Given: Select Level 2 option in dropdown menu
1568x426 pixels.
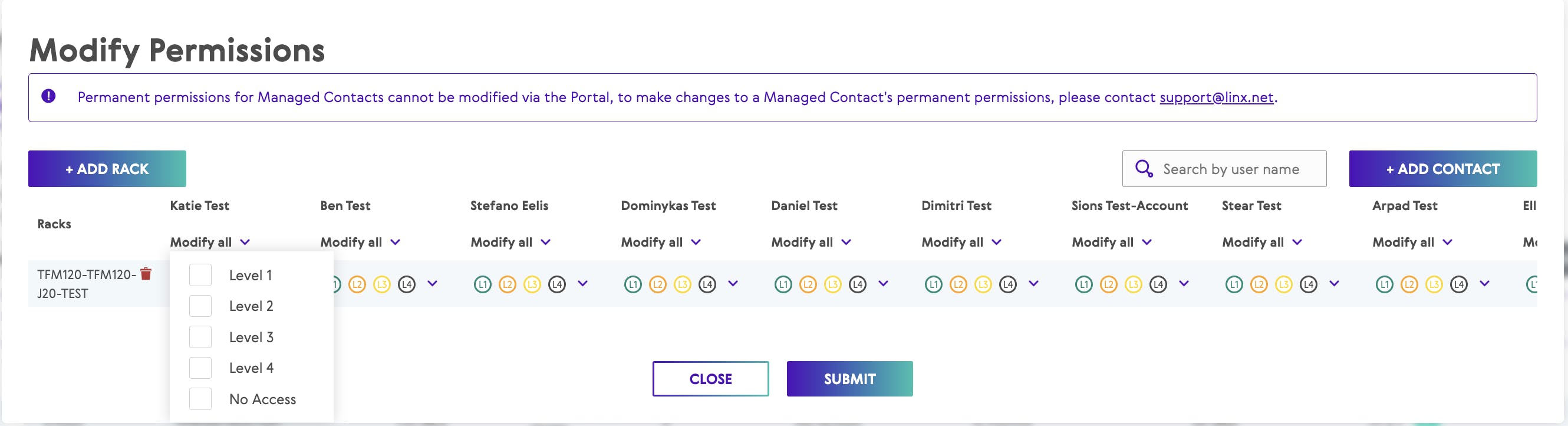Looking at the screenshot, I should pyautogui.click(x=251, y=306).
